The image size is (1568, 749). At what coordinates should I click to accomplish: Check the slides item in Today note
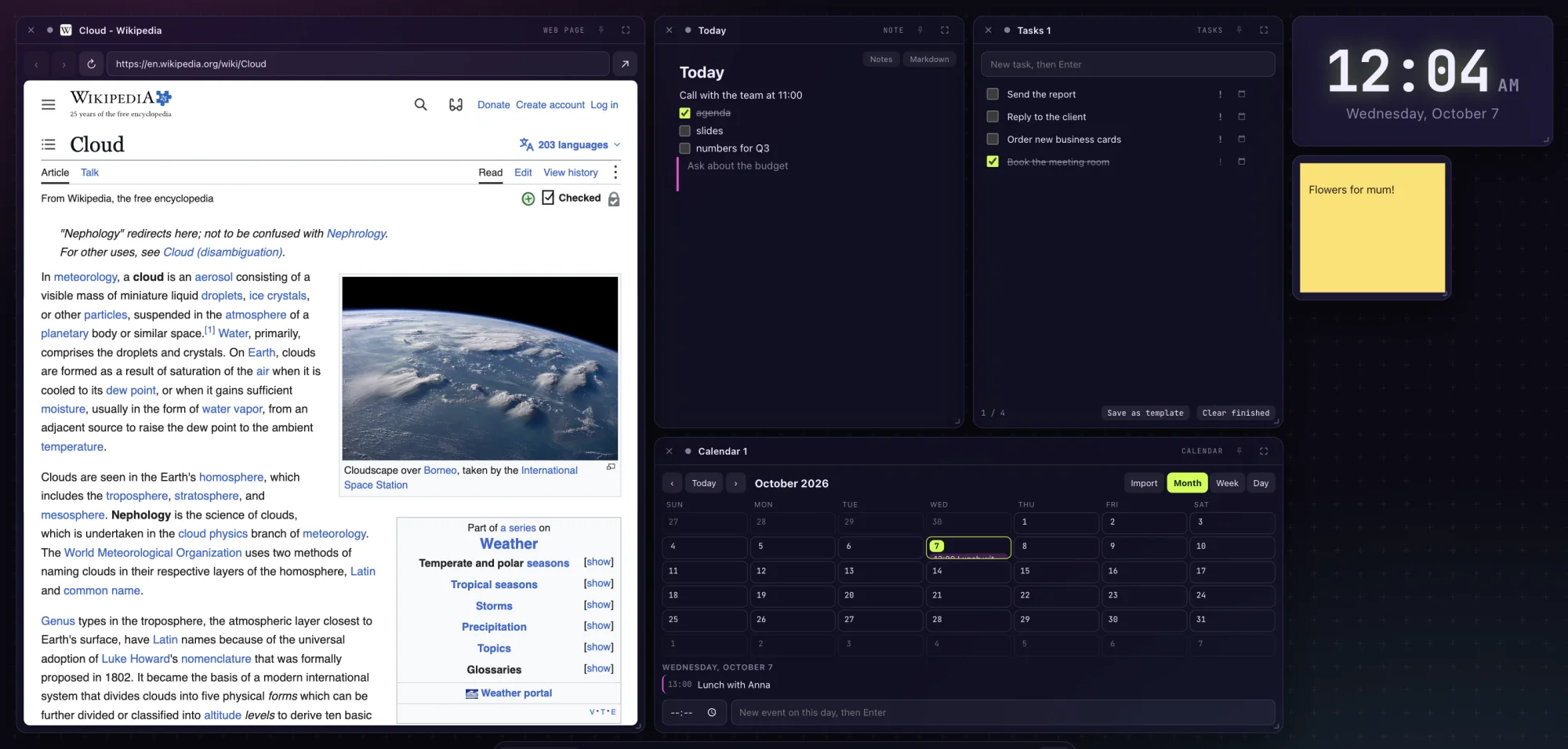[x=685, y=131]
